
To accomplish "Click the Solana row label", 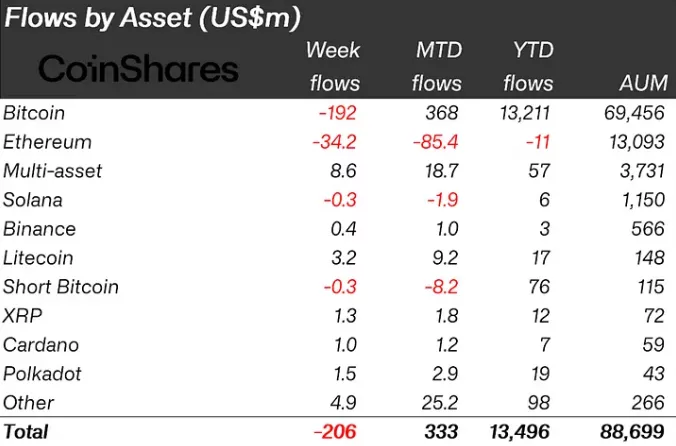I will pyautogui.click(x=33, y=200).
